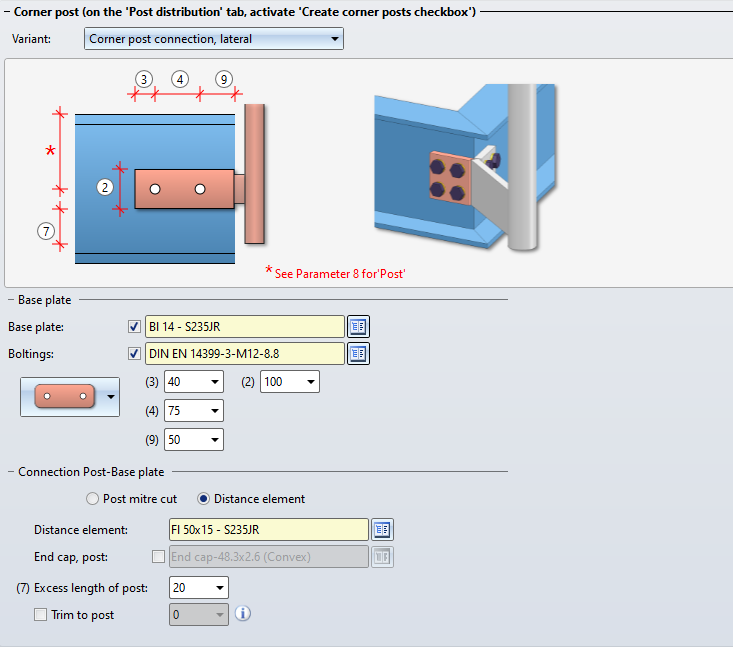The height and width of the screenshot is (647, 733).
Task: Click the Base plate section heading
Action: coord(44,300)
